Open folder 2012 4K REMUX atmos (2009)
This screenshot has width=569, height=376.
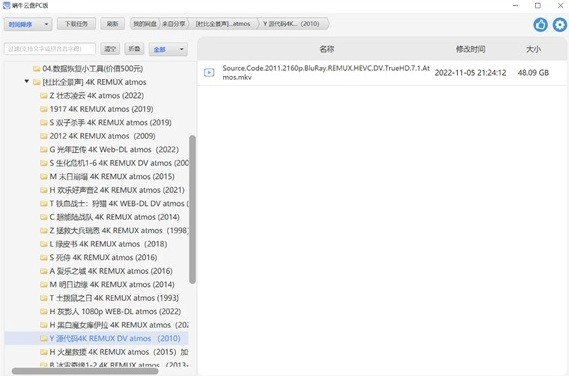point(102,136)
